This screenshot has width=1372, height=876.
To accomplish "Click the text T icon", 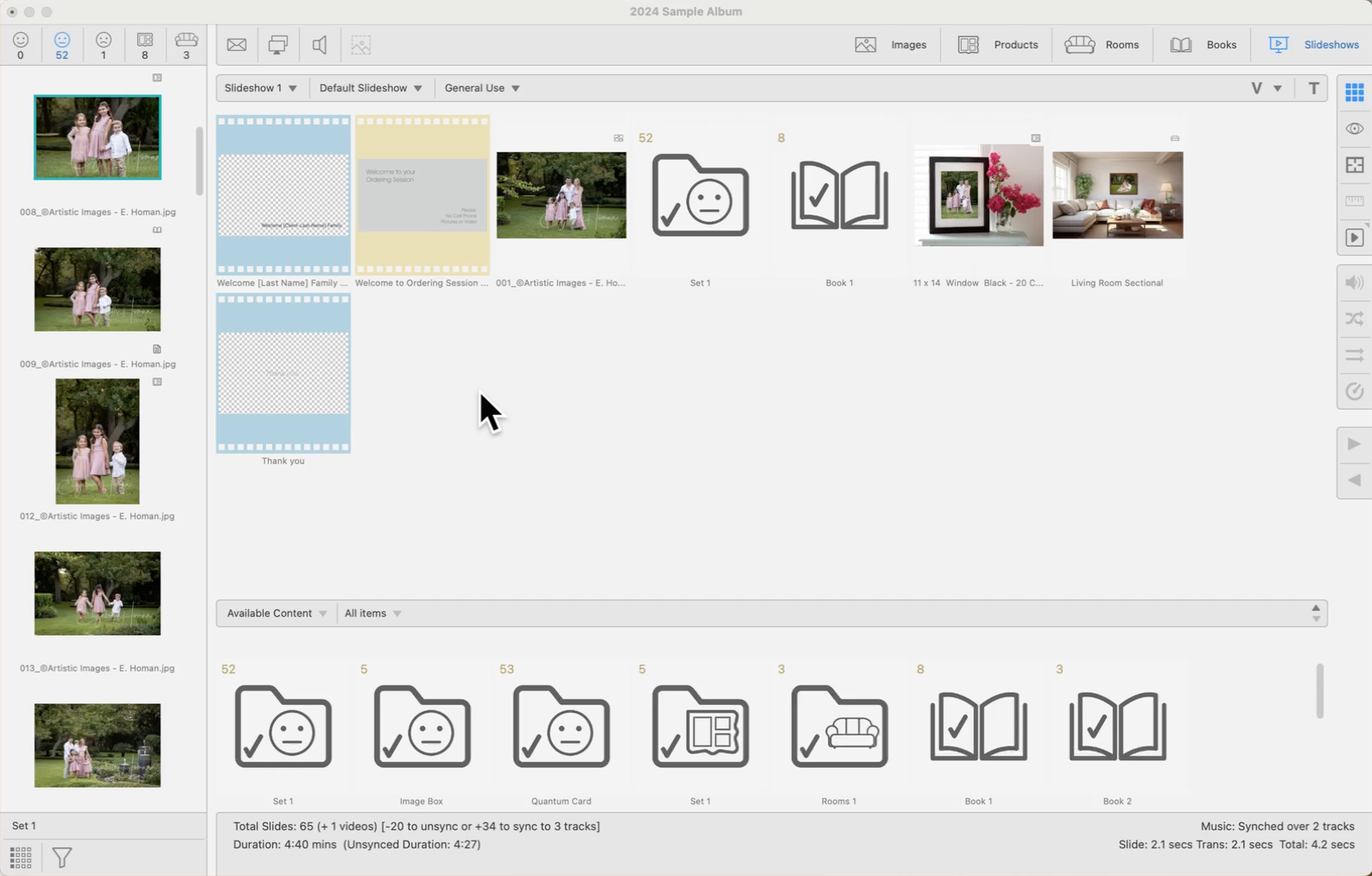I will tap(1313, 88).
